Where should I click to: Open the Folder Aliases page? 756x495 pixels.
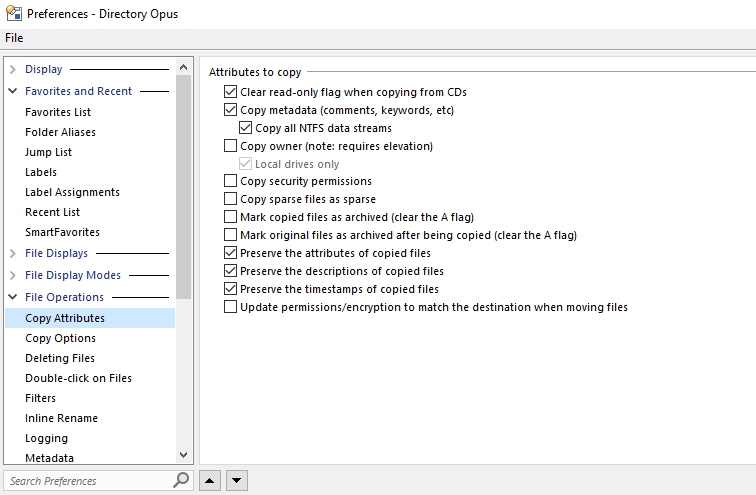(60, 132)
